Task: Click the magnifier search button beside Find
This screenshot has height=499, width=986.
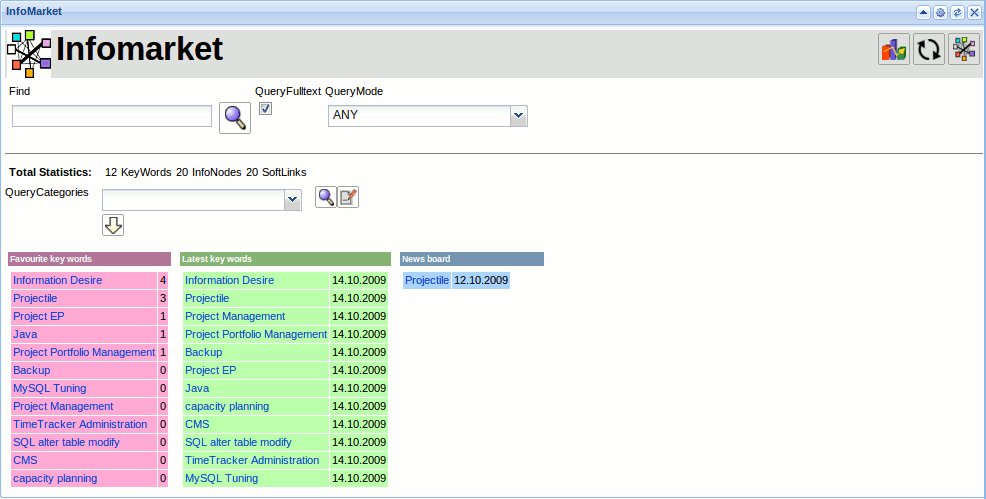Action: [234, 118]
